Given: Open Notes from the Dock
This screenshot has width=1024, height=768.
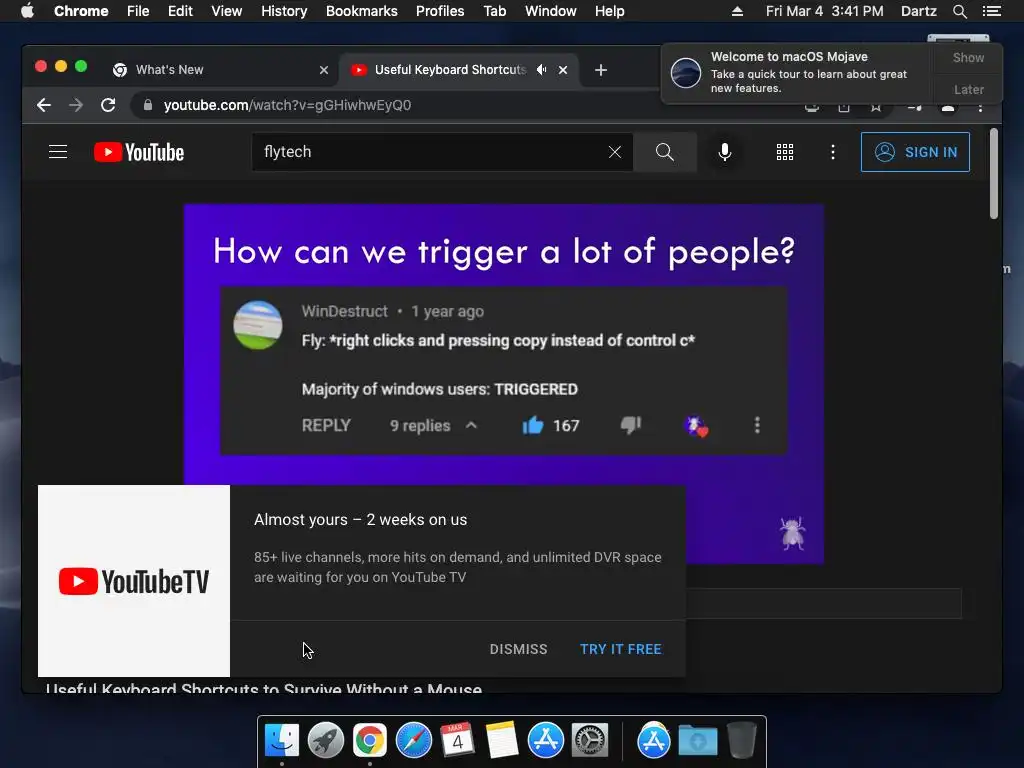Looking at the screenshot, I should [502, 741].
